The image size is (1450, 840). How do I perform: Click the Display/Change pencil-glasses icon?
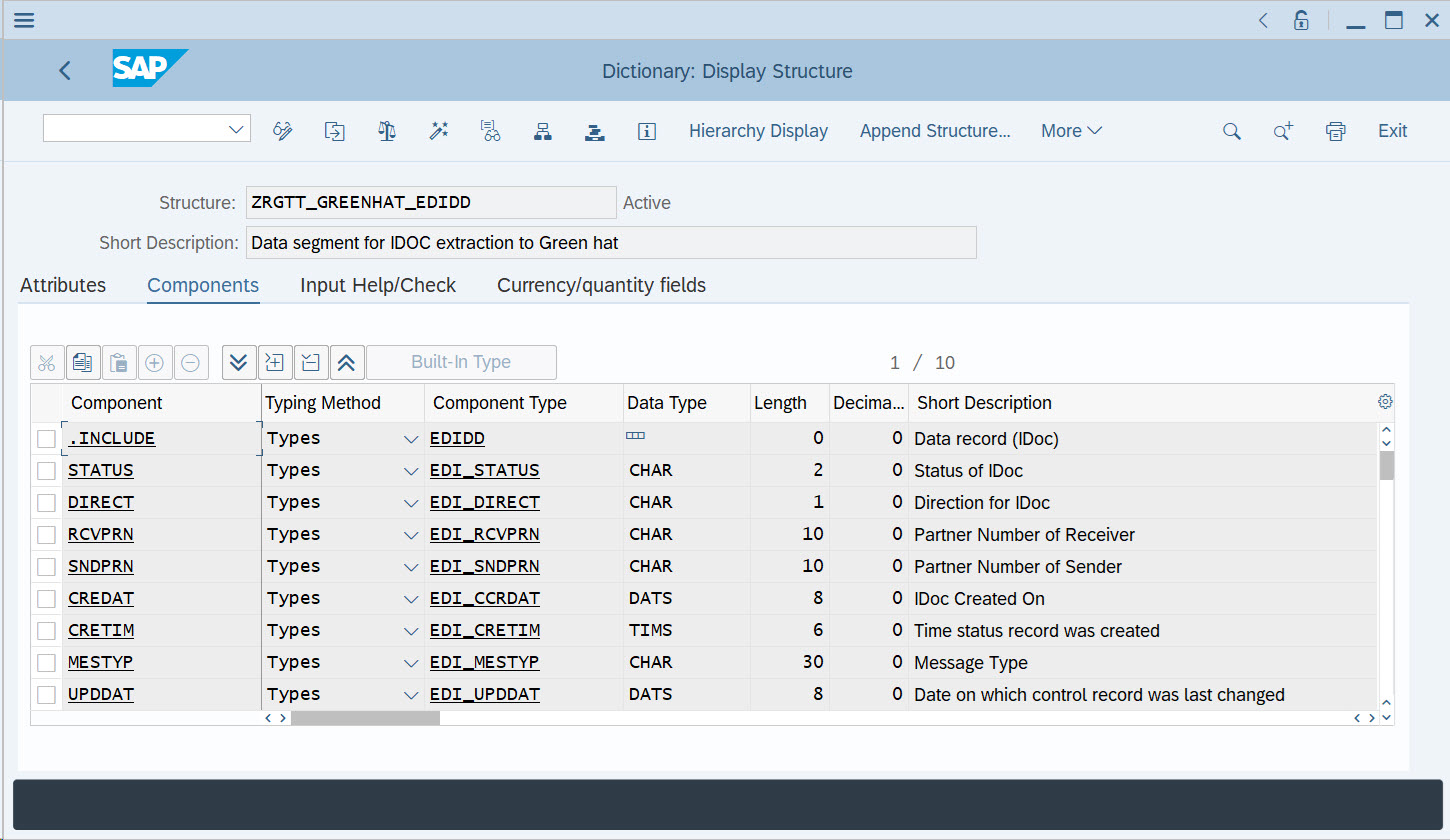(x=283, y=131)
